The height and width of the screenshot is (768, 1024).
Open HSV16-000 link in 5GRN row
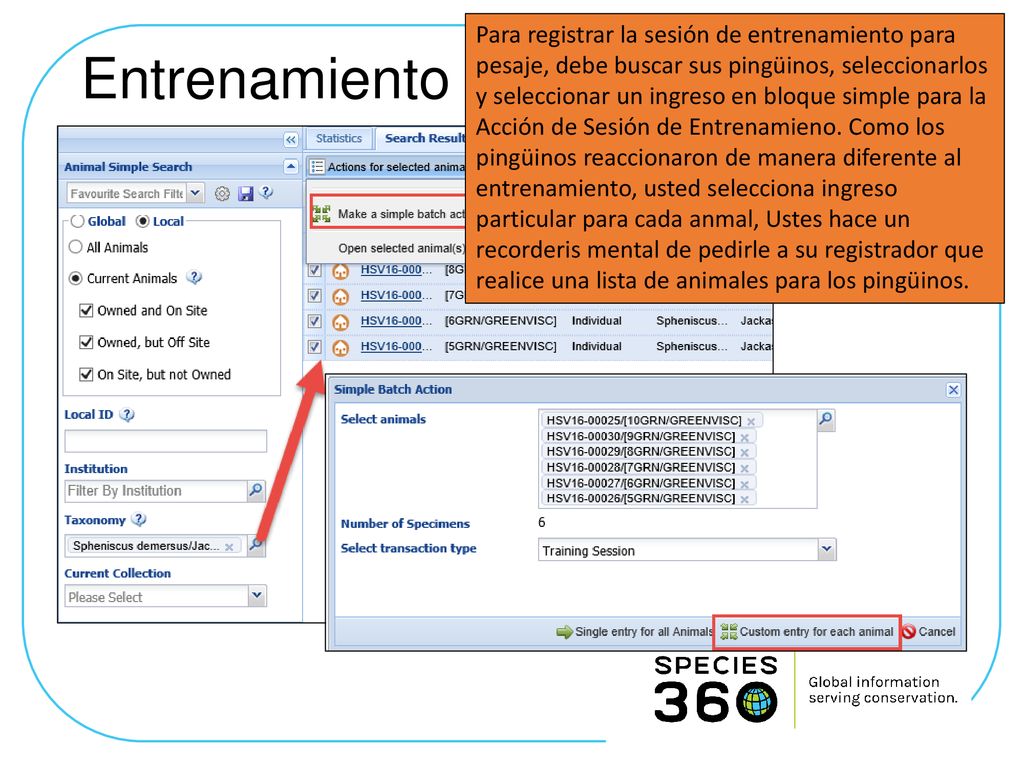pyautogui.click(x=396, y=346)
